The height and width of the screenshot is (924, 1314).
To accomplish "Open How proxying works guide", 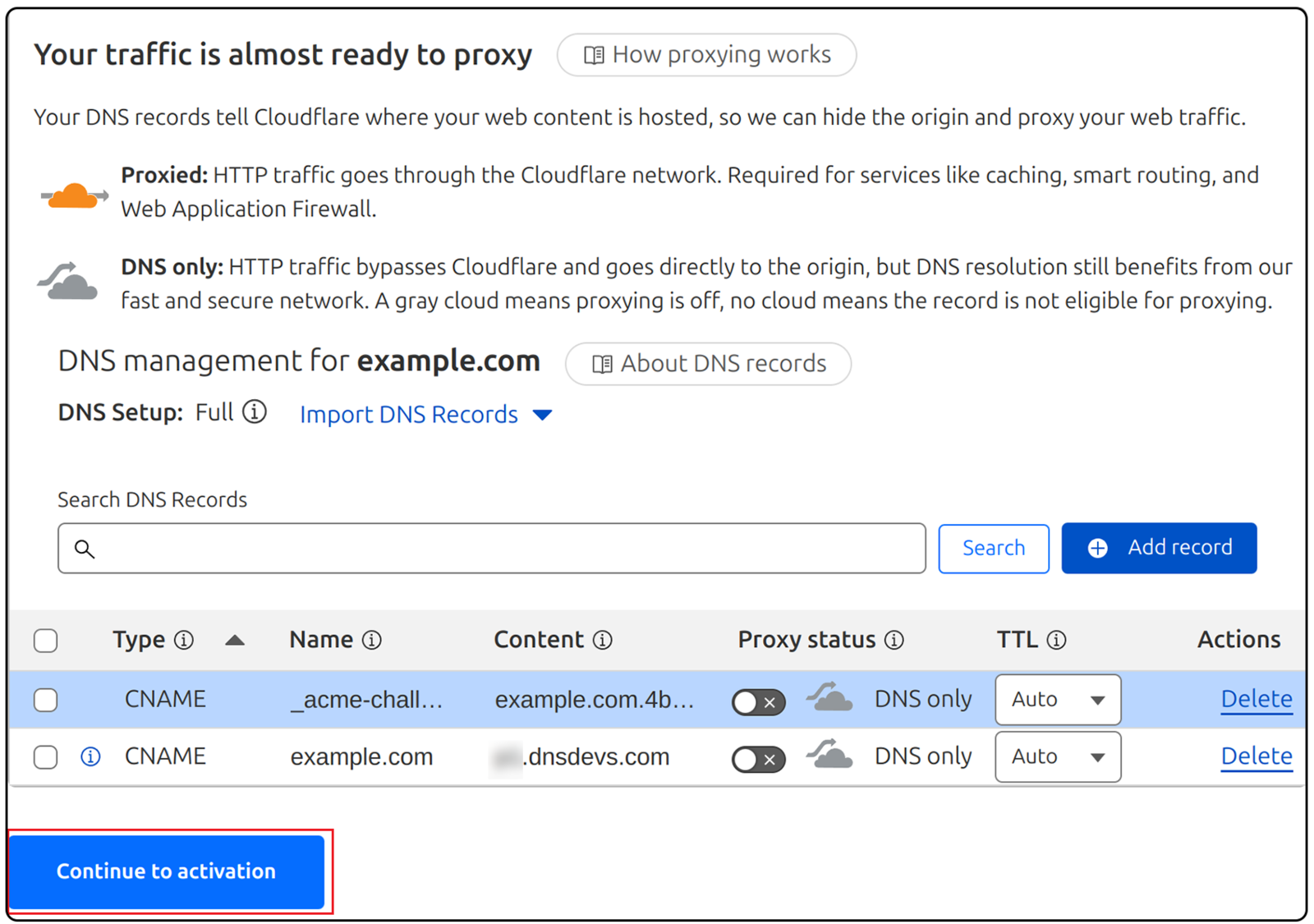I will coord(706,55).
